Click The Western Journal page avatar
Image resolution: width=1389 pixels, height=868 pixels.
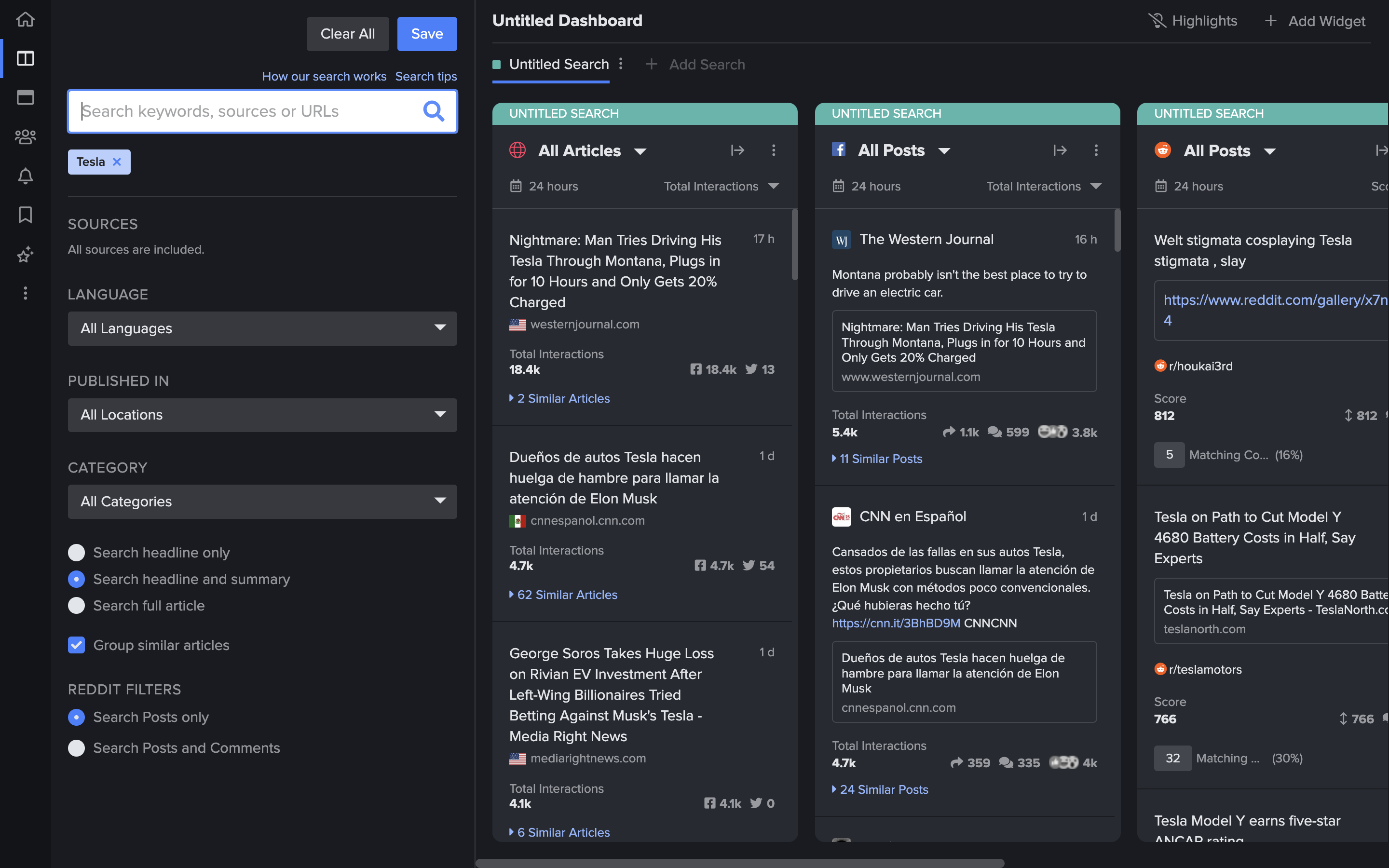pos(842,239)
